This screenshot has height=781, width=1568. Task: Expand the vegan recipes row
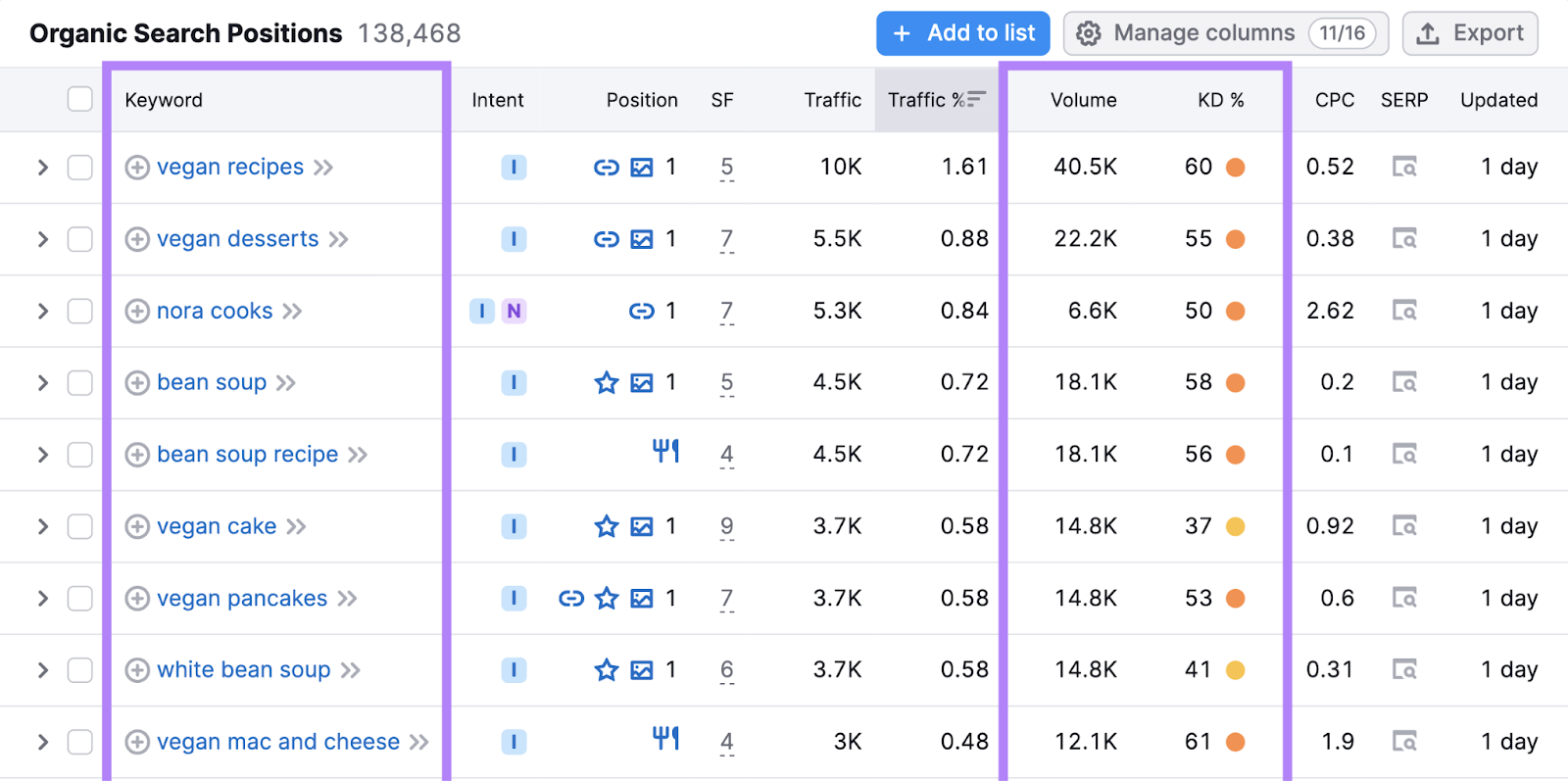pos(42,168)
